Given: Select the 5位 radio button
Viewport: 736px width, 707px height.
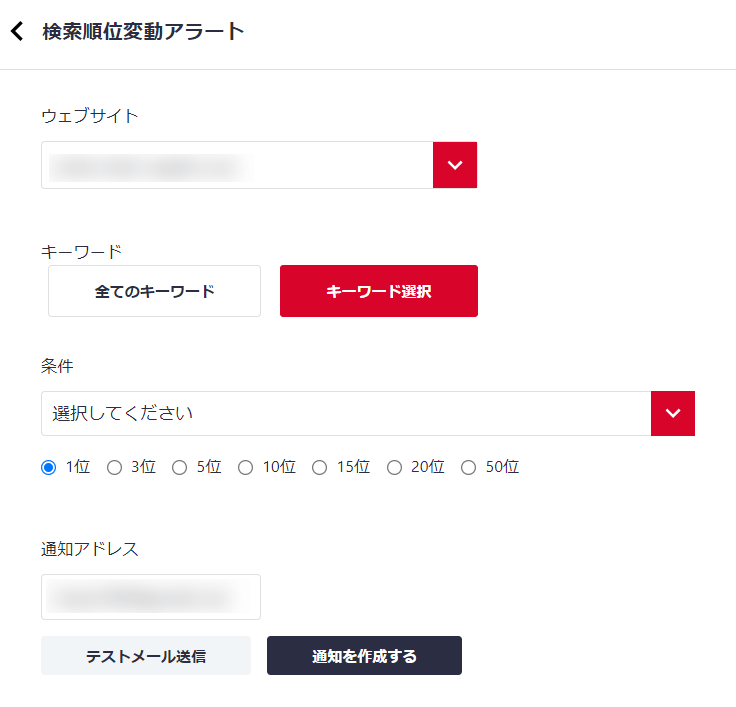Looking at the screenshot, I should coord(179,468).
